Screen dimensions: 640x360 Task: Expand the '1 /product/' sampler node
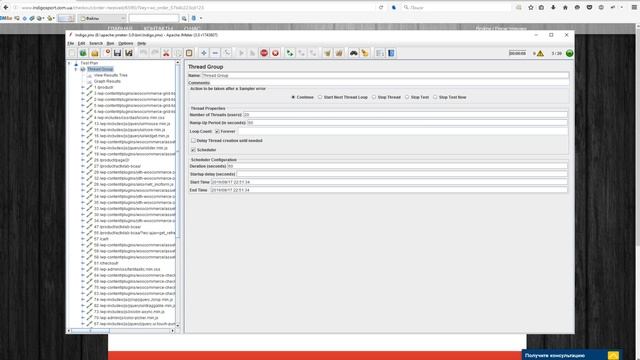(83, 87)
